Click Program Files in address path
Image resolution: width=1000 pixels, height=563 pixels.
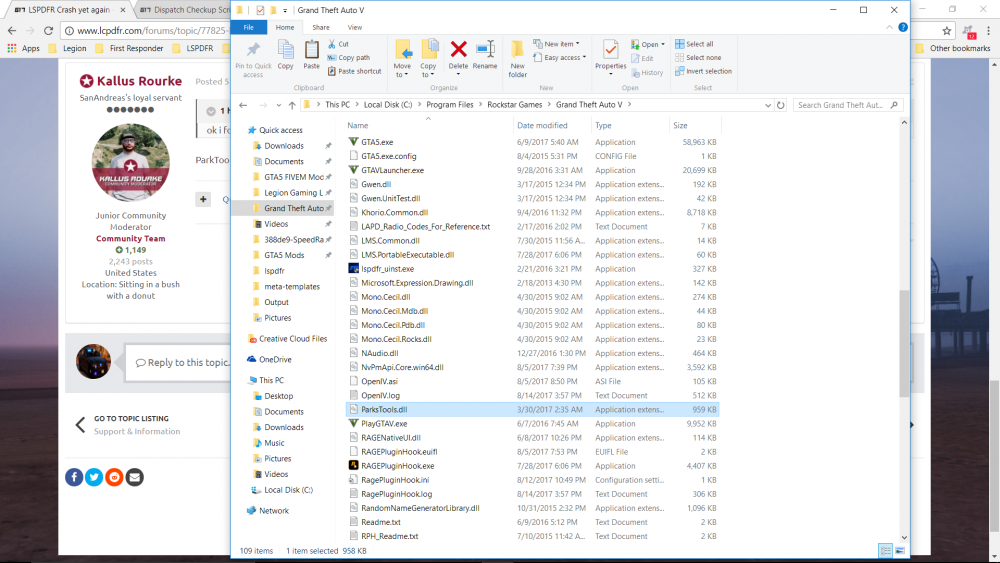pos(450,105)
